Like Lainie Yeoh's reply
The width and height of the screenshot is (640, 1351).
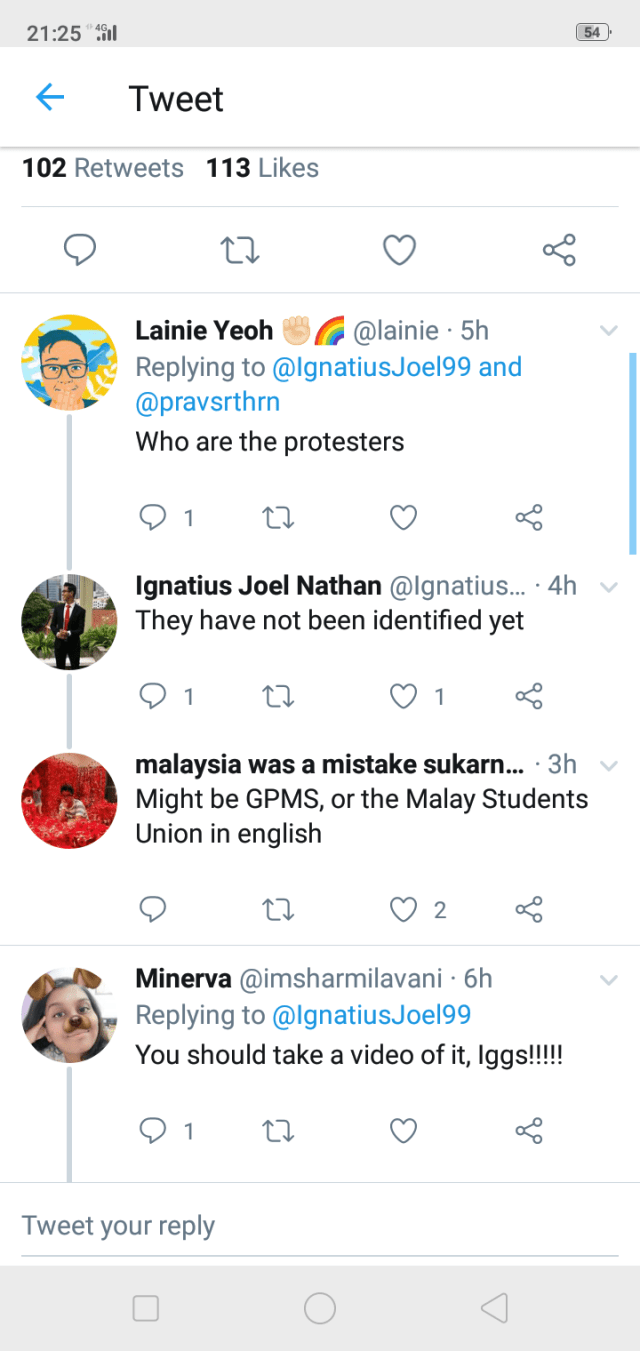tap(402, 517)
